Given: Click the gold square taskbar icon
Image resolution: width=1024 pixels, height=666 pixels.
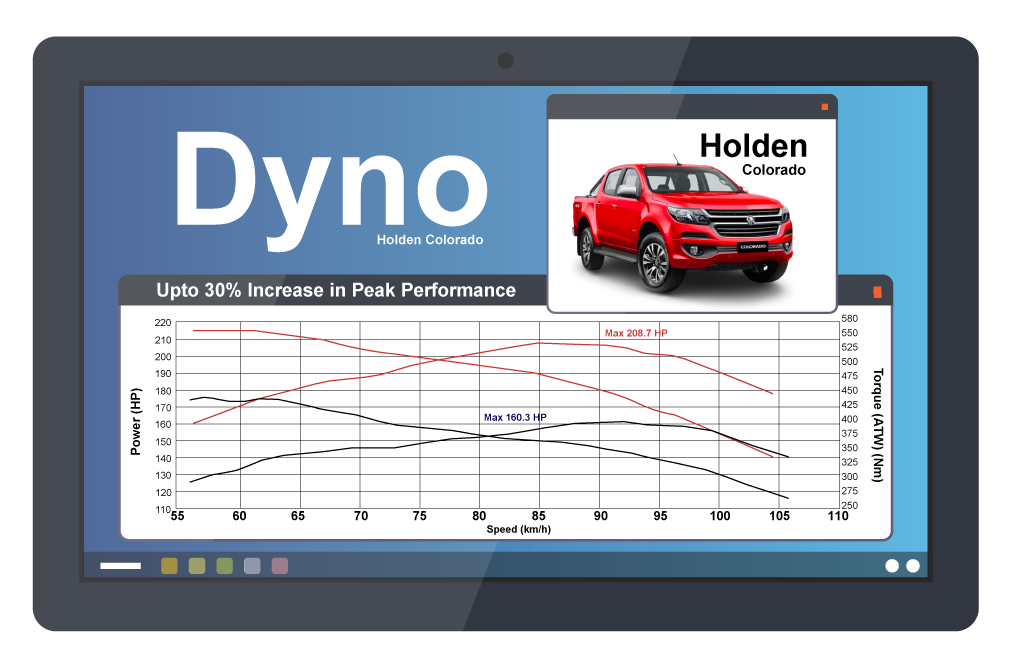Looking at the screenshot, I should click(x=169, y=566).
